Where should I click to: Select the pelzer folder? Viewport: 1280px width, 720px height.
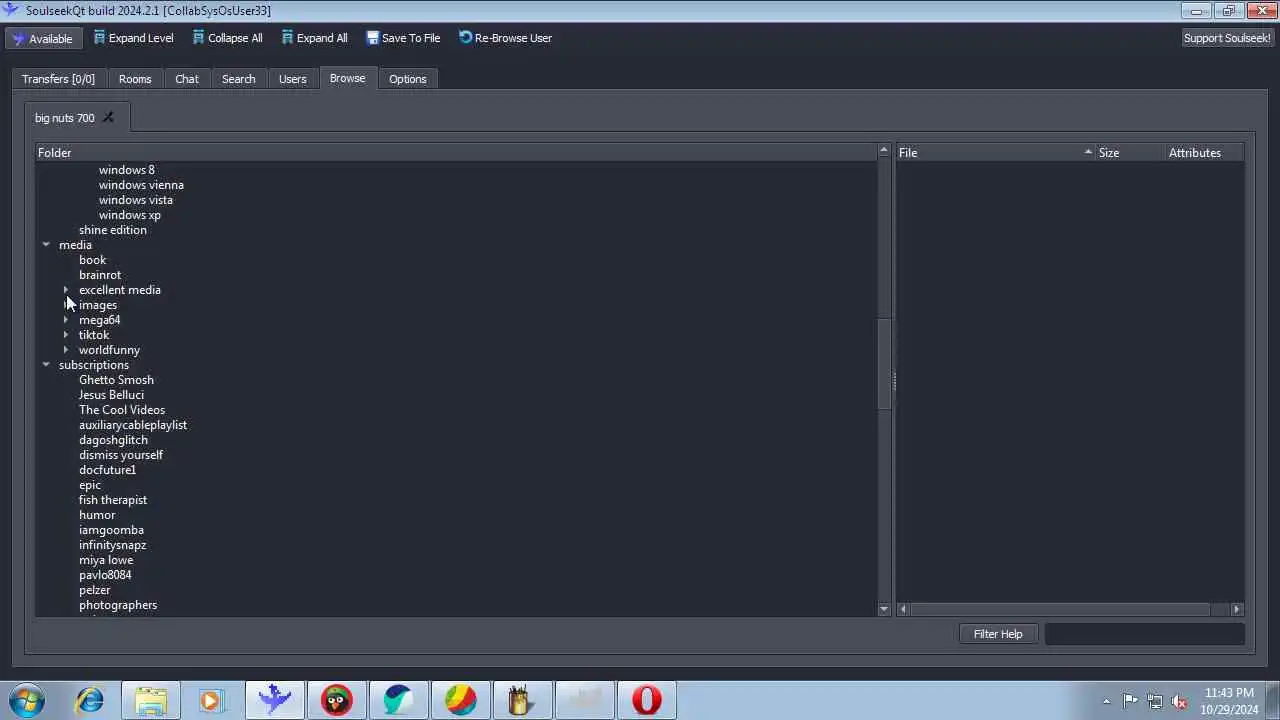tap(95, 590)
